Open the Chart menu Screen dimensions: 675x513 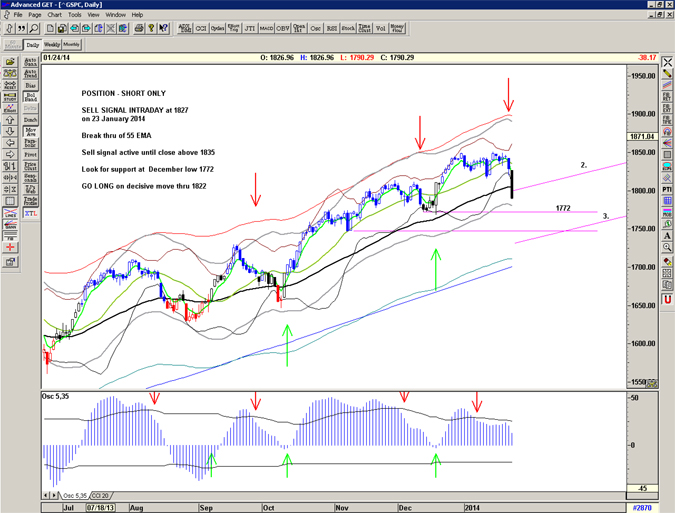(53, 15)
